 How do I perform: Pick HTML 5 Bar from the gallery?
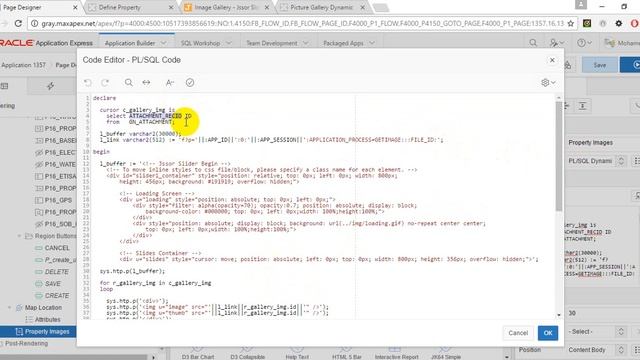347,353
